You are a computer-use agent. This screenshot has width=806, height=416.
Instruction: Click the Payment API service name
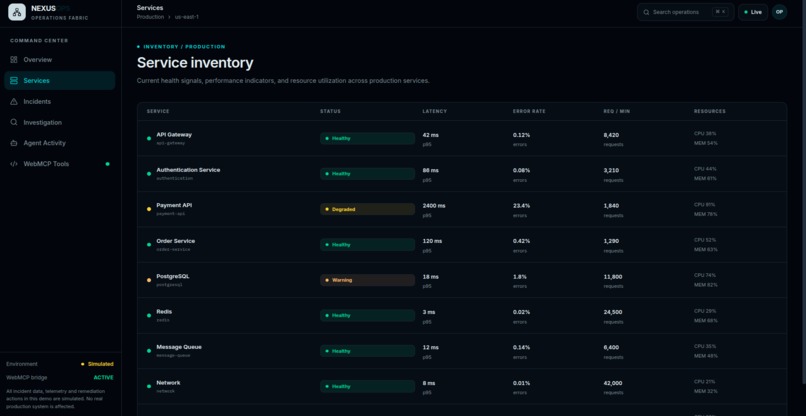point(174,205)
